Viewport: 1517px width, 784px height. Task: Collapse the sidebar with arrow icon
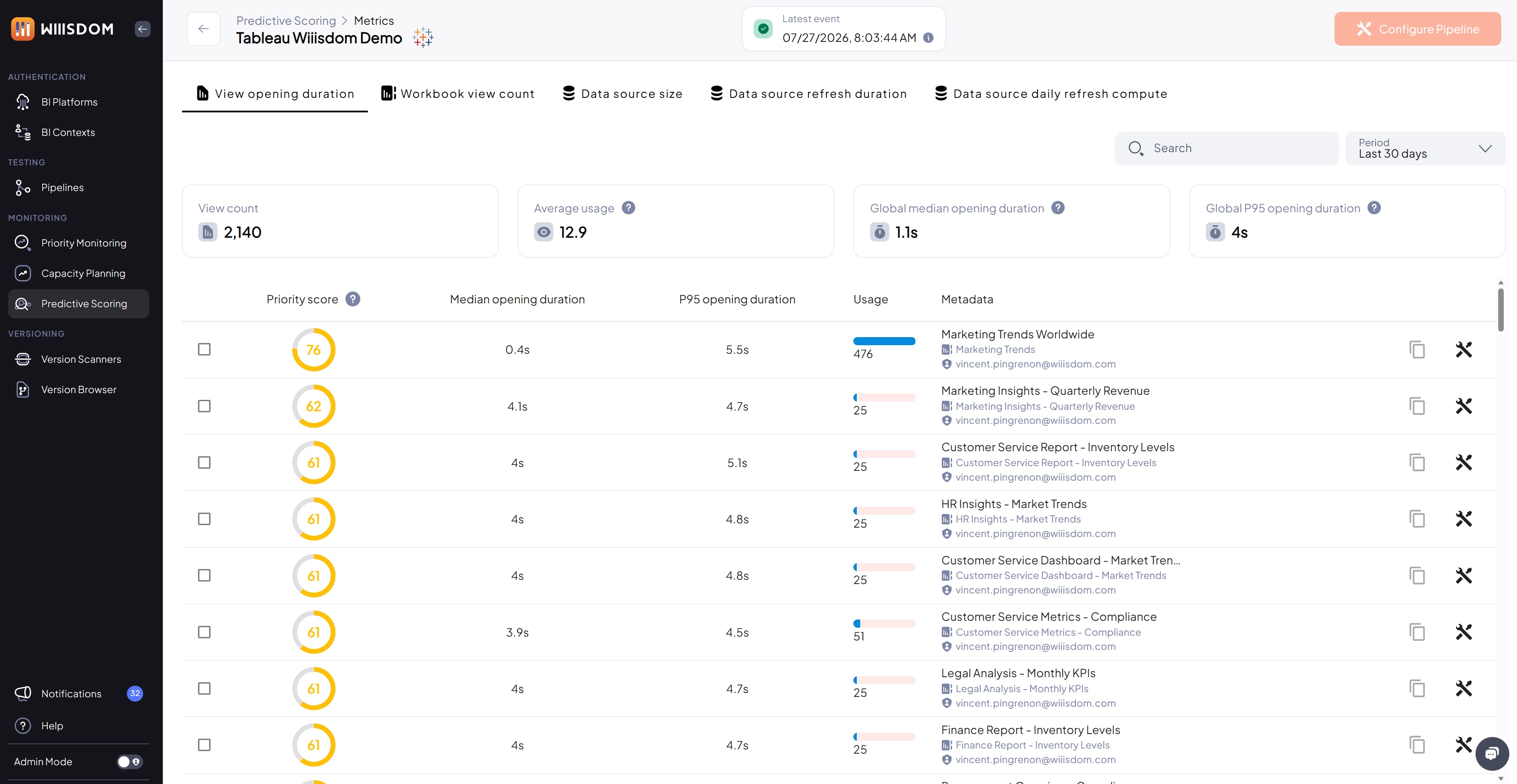(x=143, y=29)
